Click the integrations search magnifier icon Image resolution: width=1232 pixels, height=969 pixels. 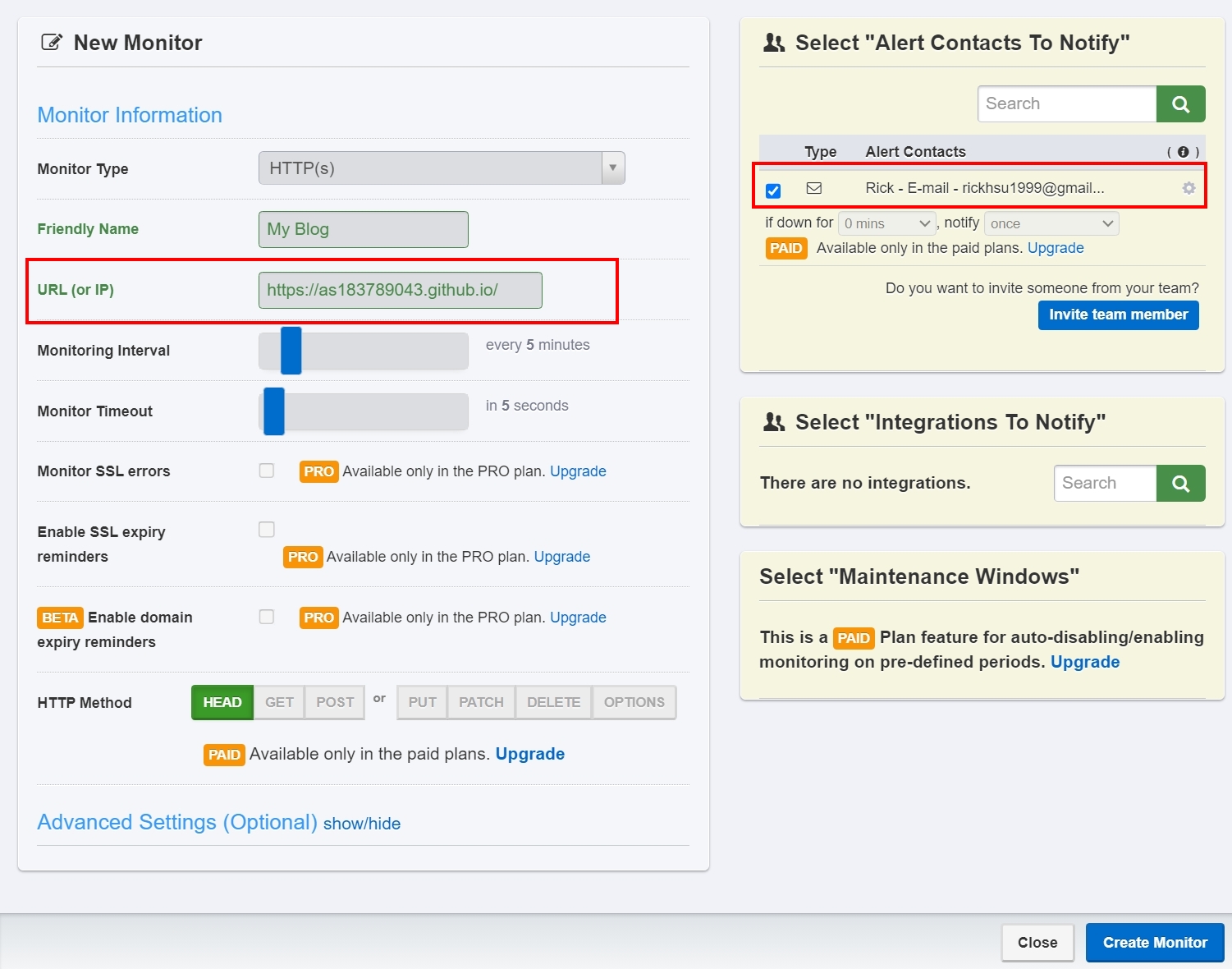pyautogui.click(x=1180, y=484)
